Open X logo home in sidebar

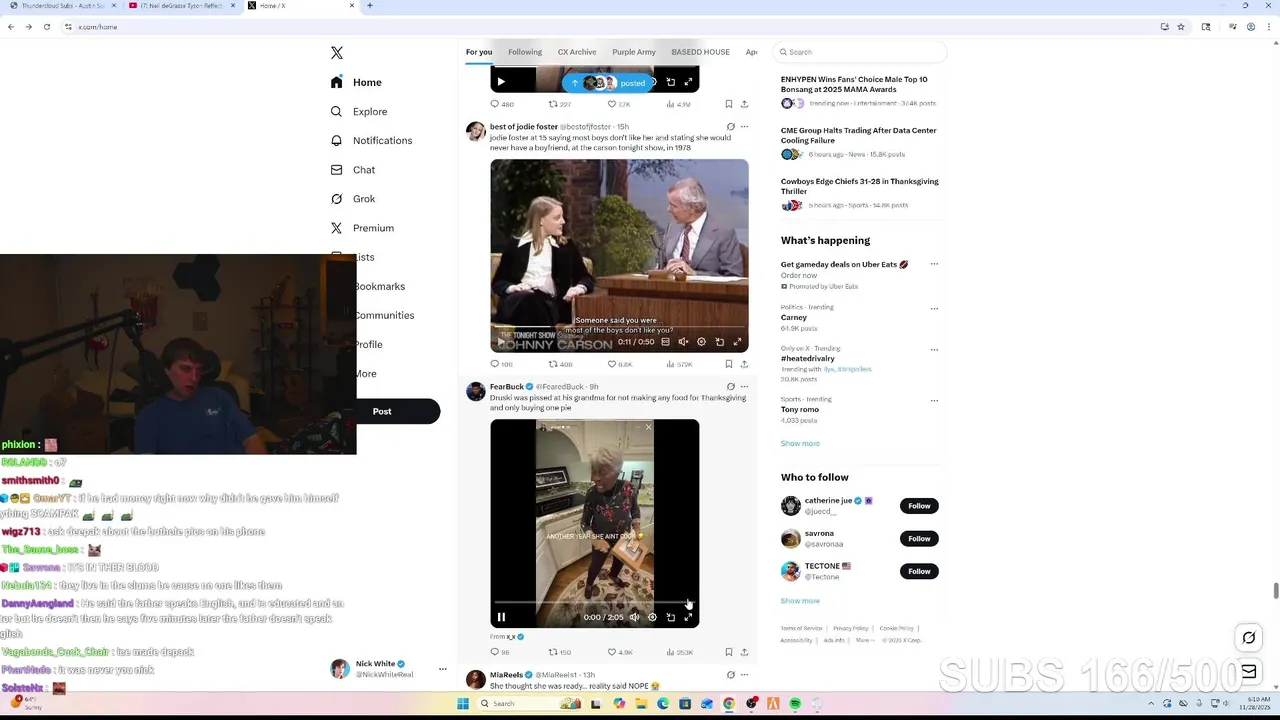pyautogui.click(x=337, y=53)
